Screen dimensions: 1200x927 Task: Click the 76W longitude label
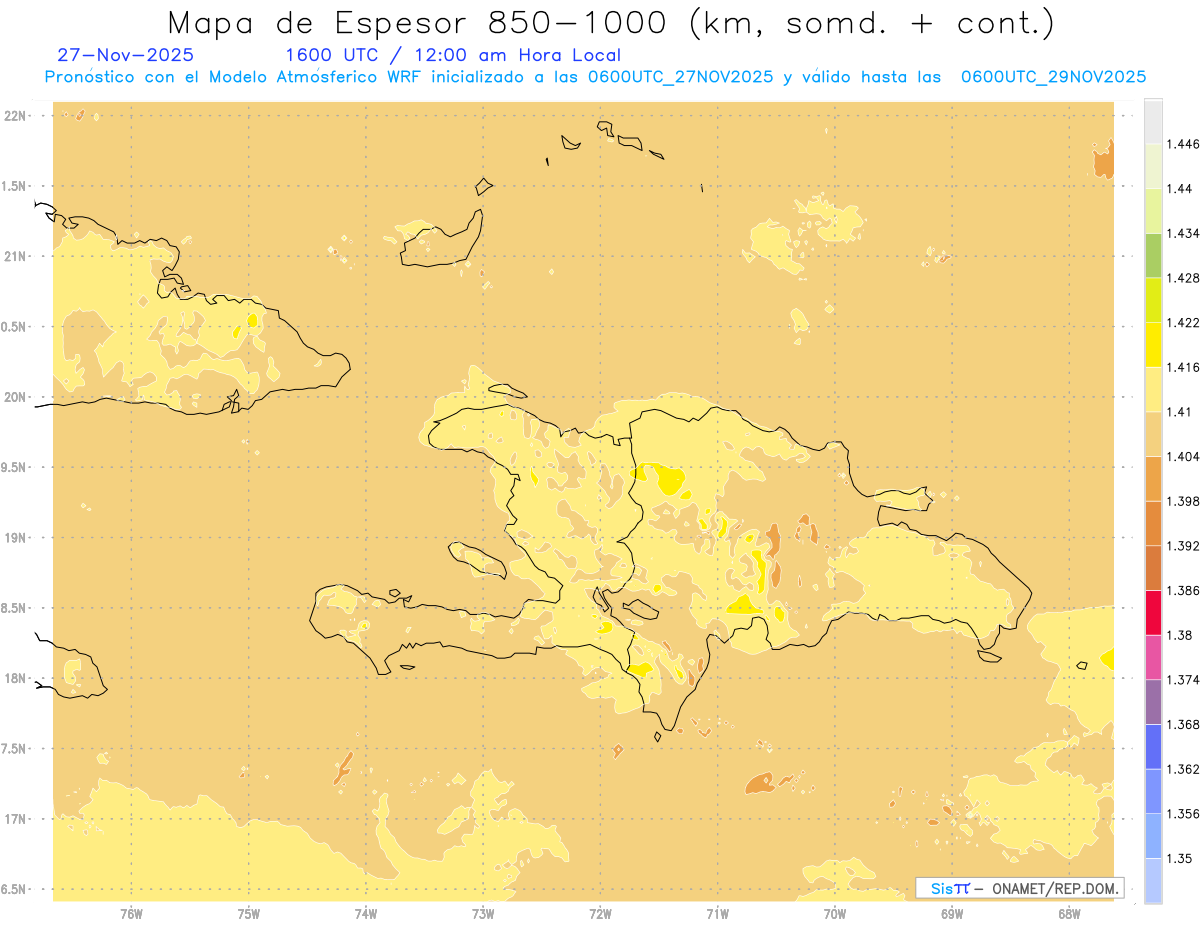coord(131,913)
